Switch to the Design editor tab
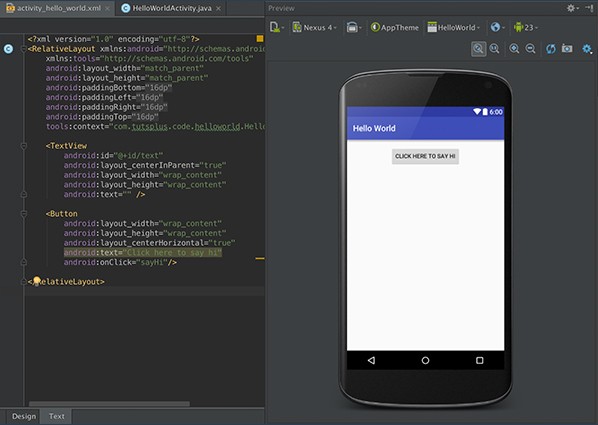The width and height of the screenshot is (598, 425). 24,416
